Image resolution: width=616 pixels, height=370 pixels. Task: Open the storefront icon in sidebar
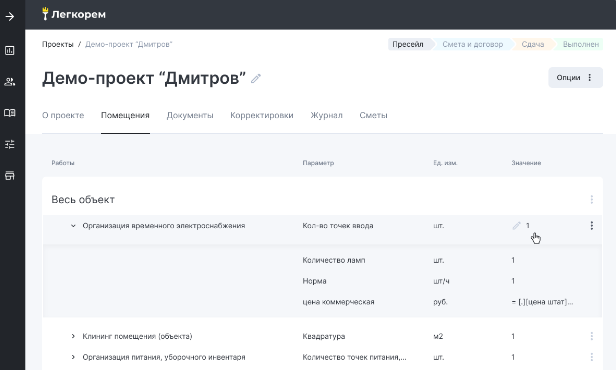click(x=10, y=176)
